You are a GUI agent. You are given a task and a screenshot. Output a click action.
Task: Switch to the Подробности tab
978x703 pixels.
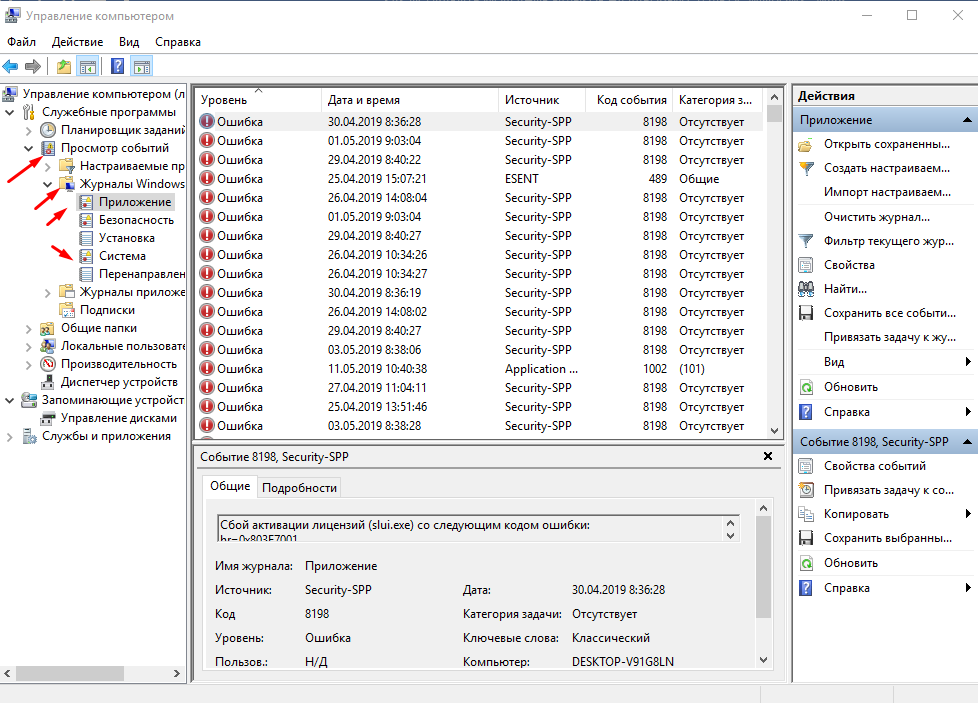pos(300,487)
